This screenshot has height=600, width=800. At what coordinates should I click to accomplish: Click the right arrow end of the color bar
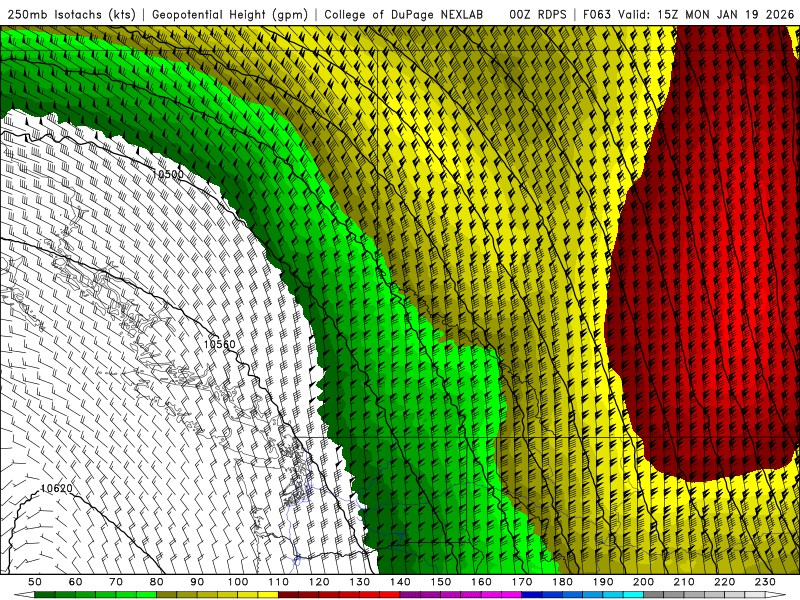[x=776, y=595]
